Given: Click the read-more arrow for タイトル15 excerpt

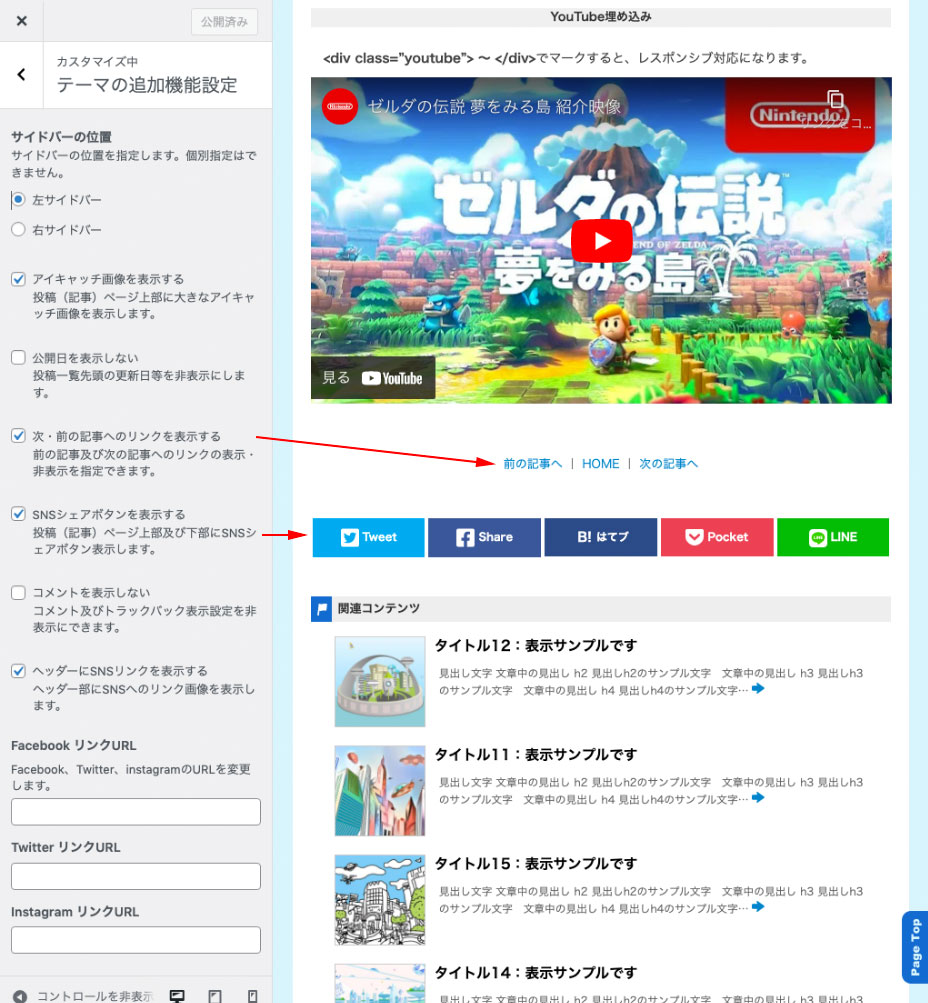Looking at the screenshot, I should click(758, 906).
